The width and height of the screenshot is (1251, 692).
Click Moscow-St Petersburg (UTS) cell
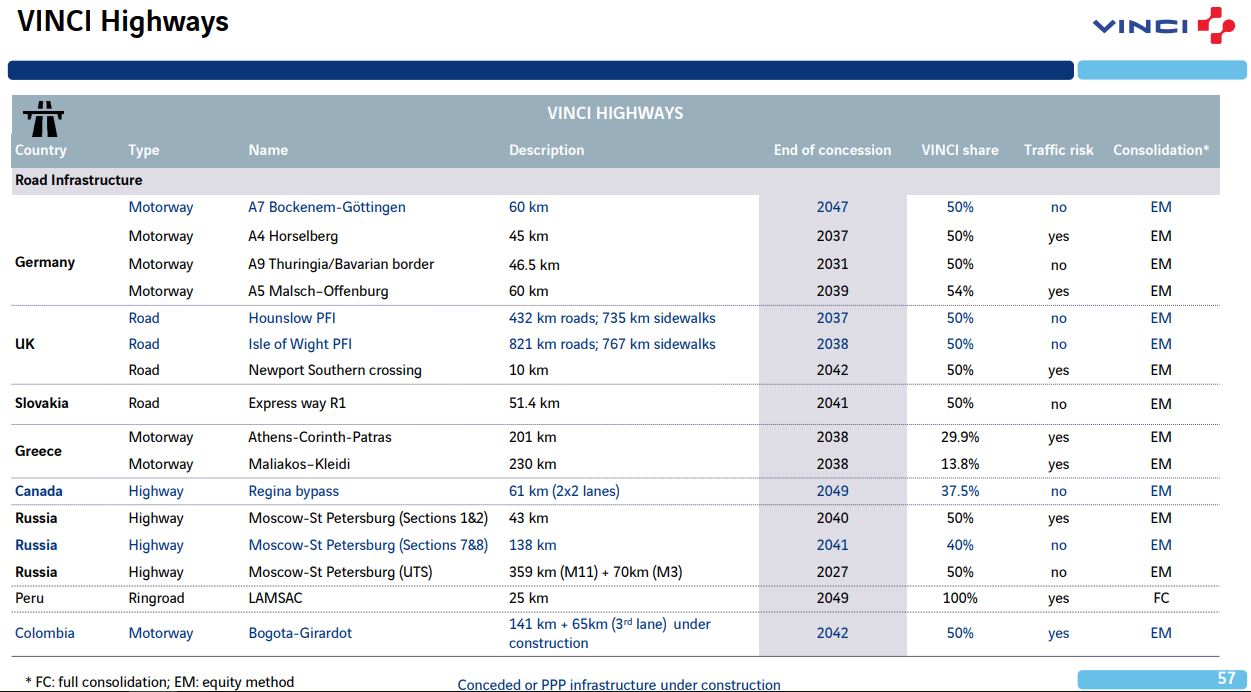(x=341, y=572)
